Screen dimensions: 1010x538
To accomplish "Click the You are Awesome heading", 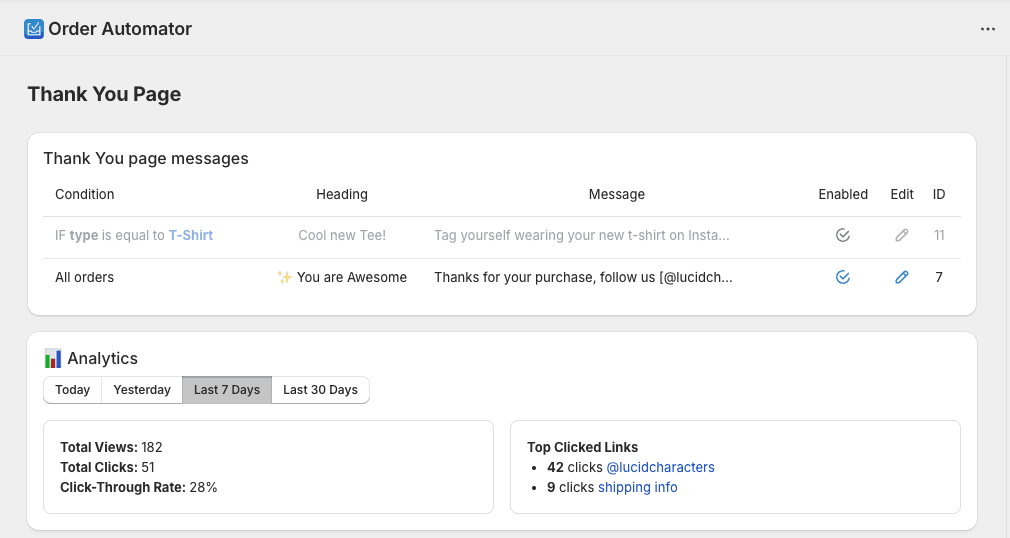I will 342,277.
